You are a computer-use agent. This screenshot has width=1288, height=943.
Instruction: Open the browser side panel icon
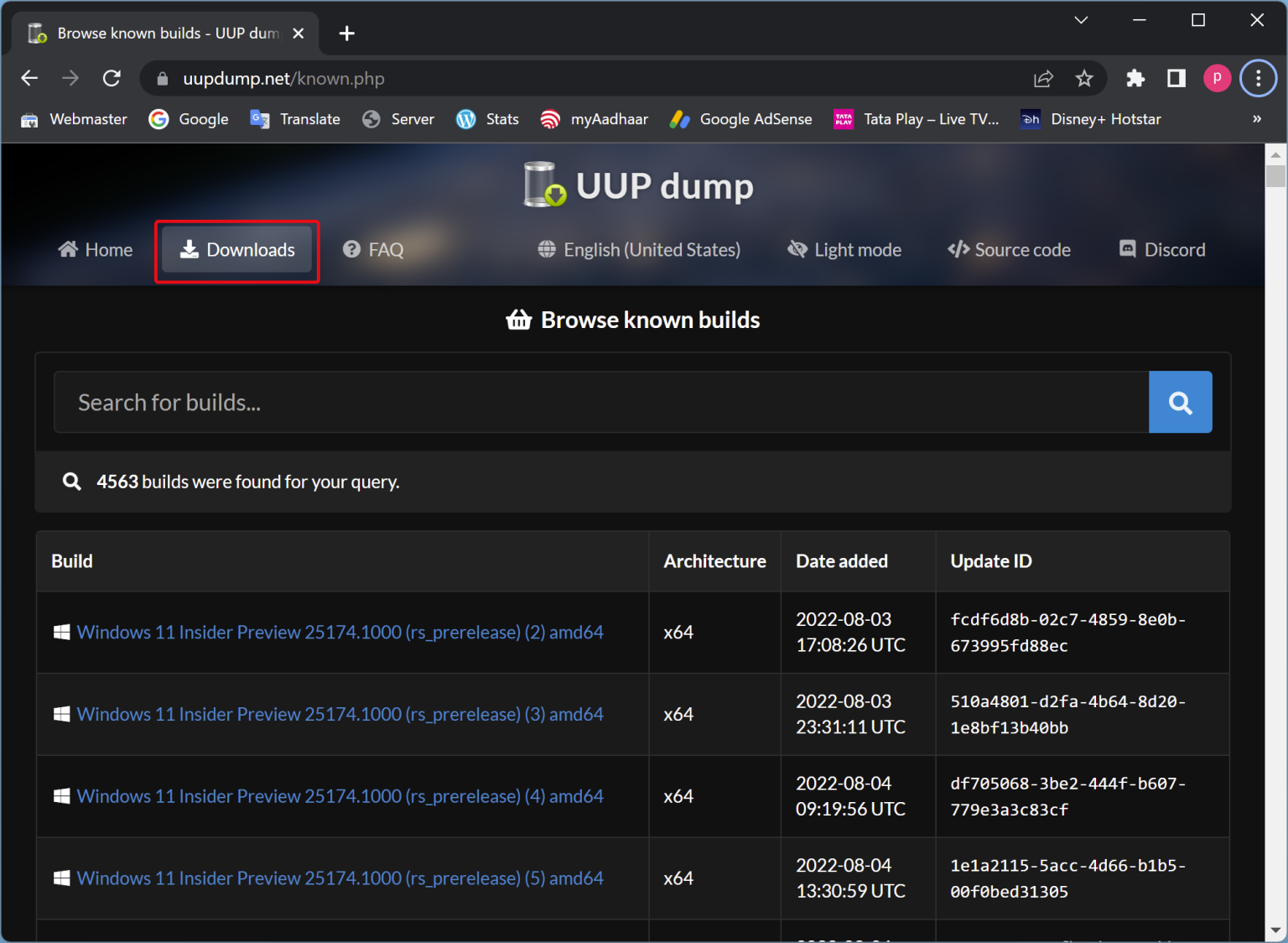[1176, 78]
